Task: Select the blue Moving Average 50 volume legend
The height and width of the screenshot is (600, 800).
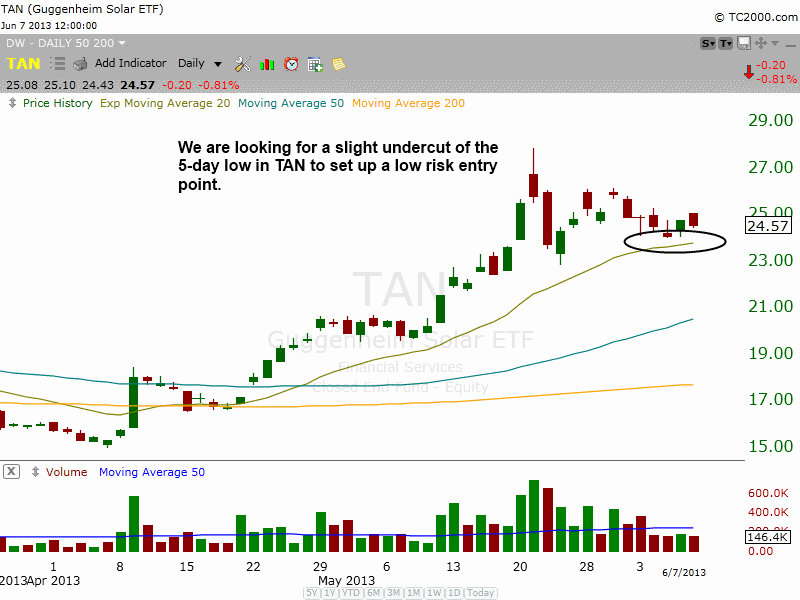Action: click(x=152, y=472)
